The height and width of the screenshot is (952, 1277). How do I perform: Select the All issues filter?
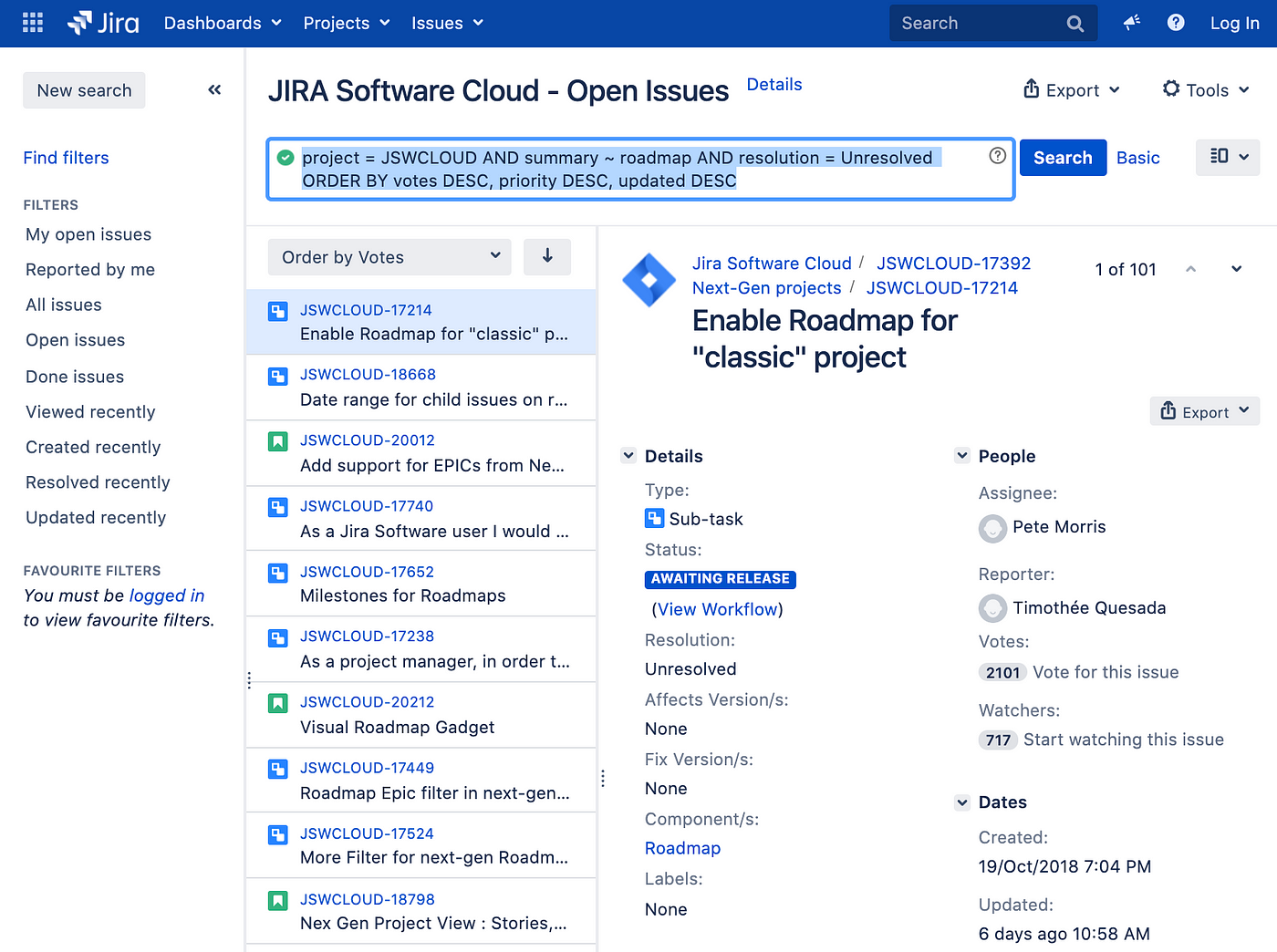[64, 305]
